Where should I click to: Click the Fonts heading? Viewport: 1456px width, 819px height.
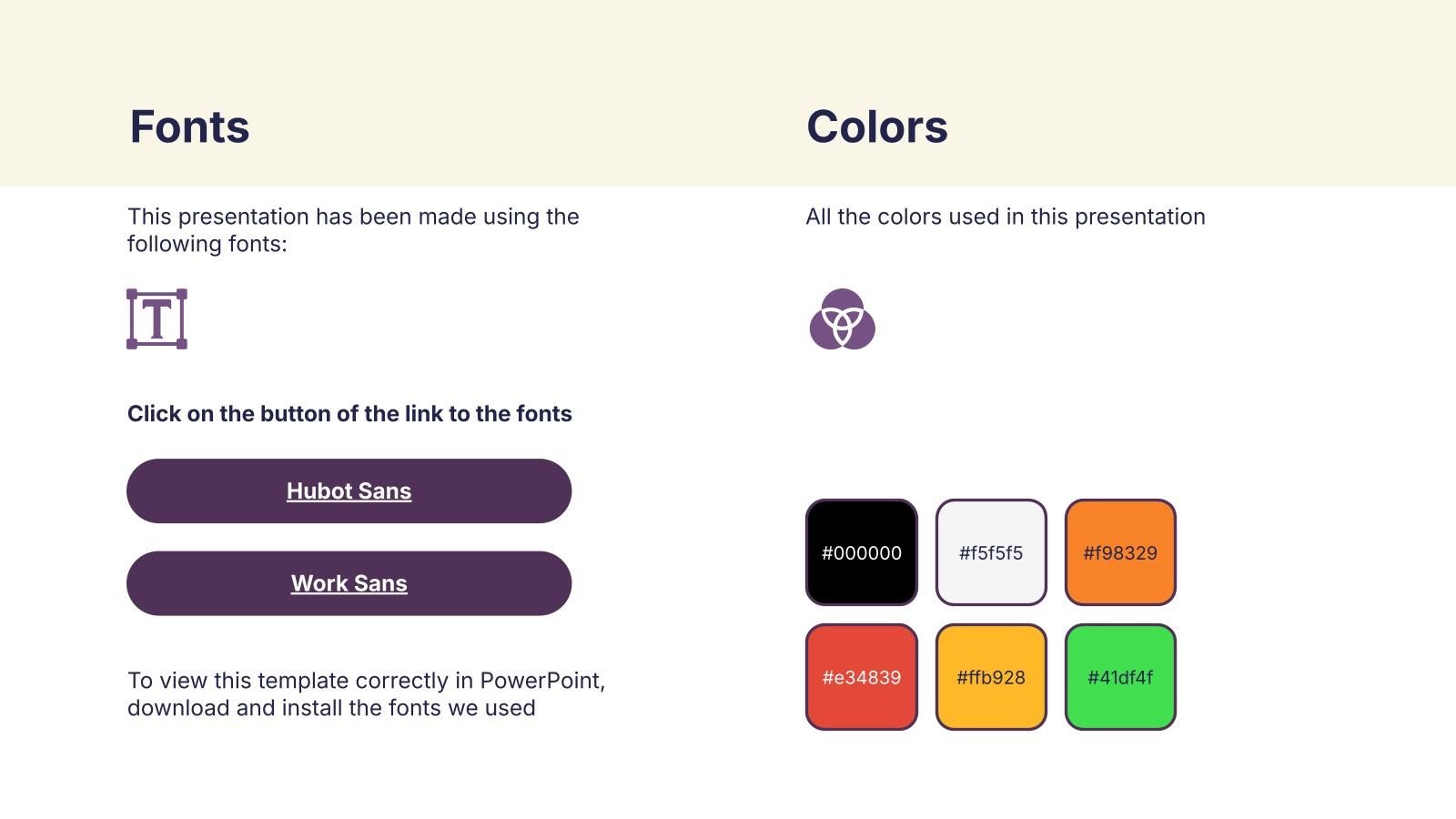click(x=189, y=126)
